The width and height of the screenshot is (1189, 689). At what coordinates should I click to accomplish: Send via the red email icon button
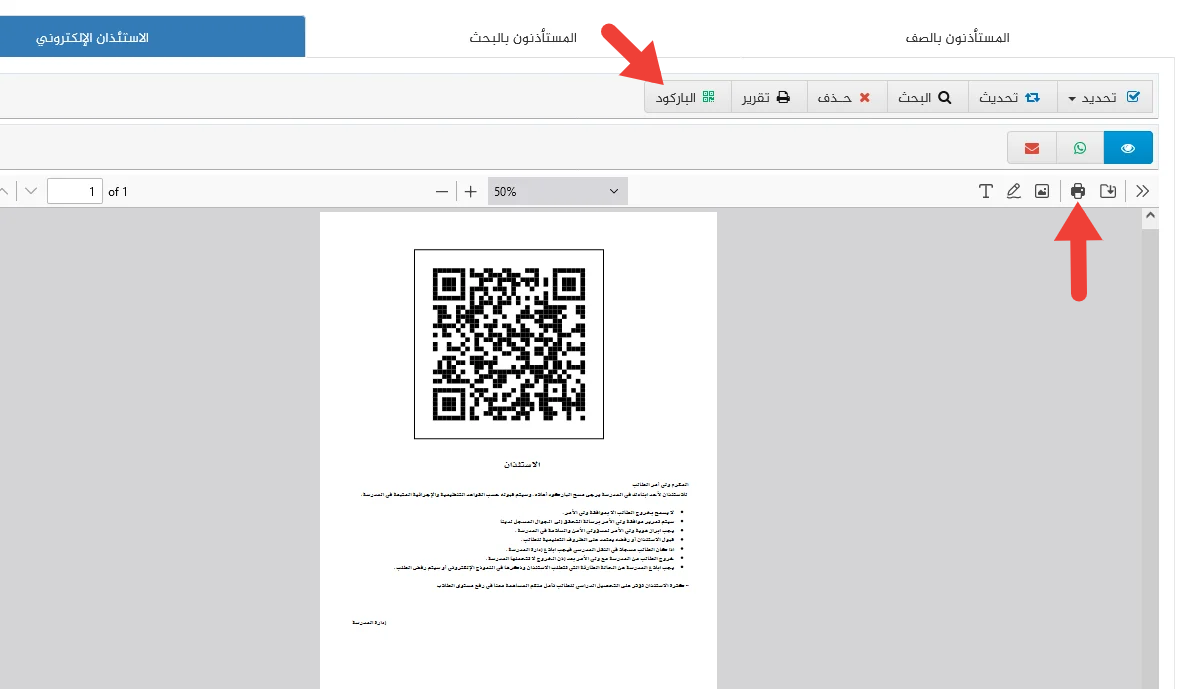(1031, 148)
